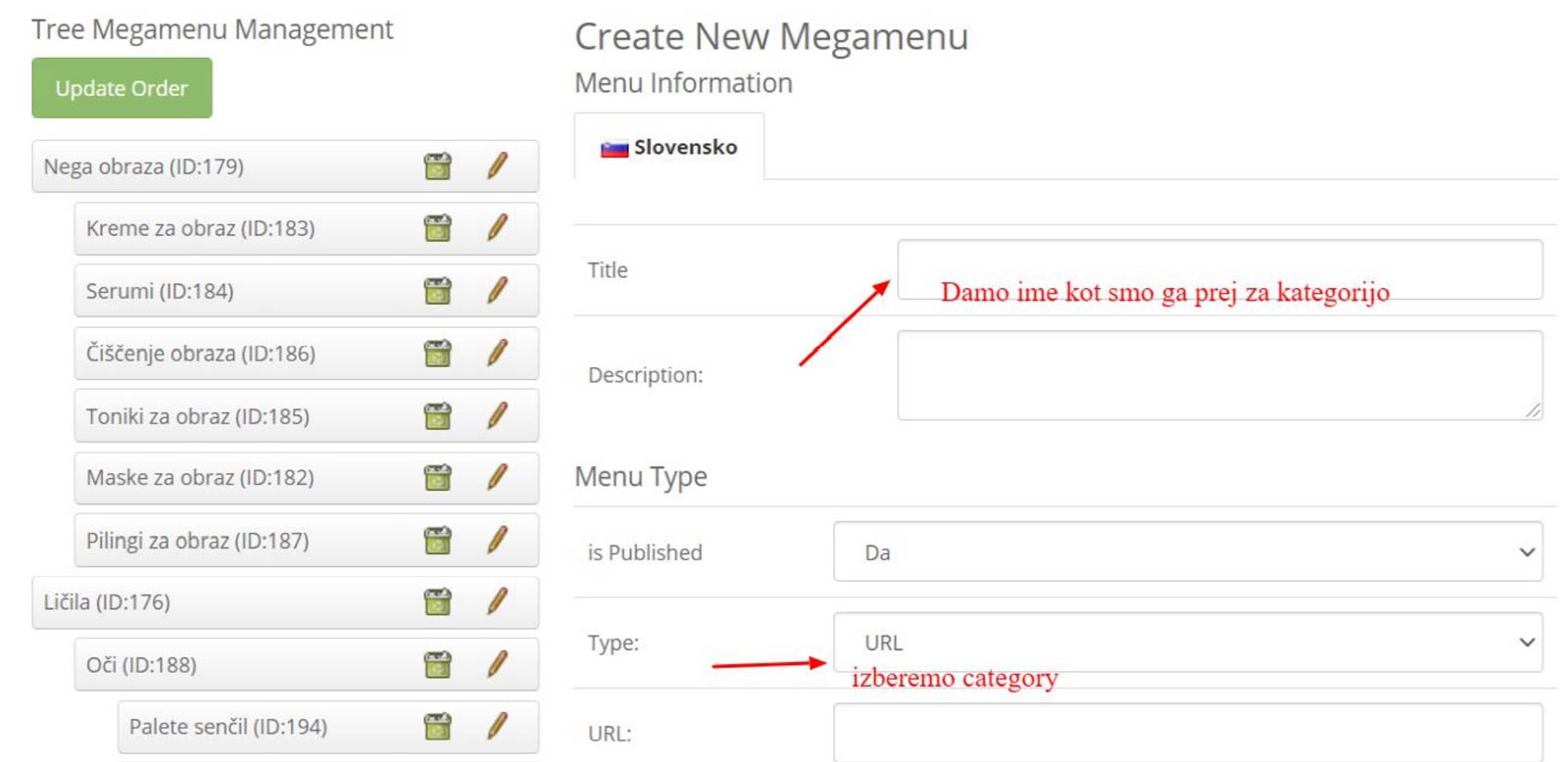This screenshot has width=1568, height=762.
Task: Click the edit pencil for Ličila
Action: [498, 601]
